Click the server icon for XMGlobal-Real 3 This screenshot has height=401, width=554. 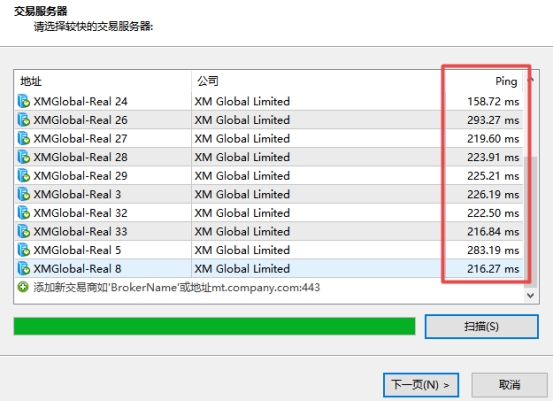tap(24, 194)
